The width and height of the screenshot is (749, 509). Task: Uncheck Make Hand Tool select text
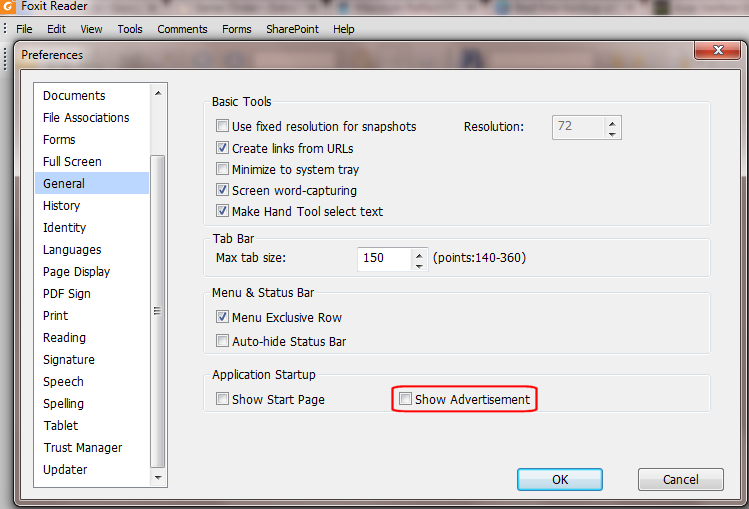(x=222, y=211)
